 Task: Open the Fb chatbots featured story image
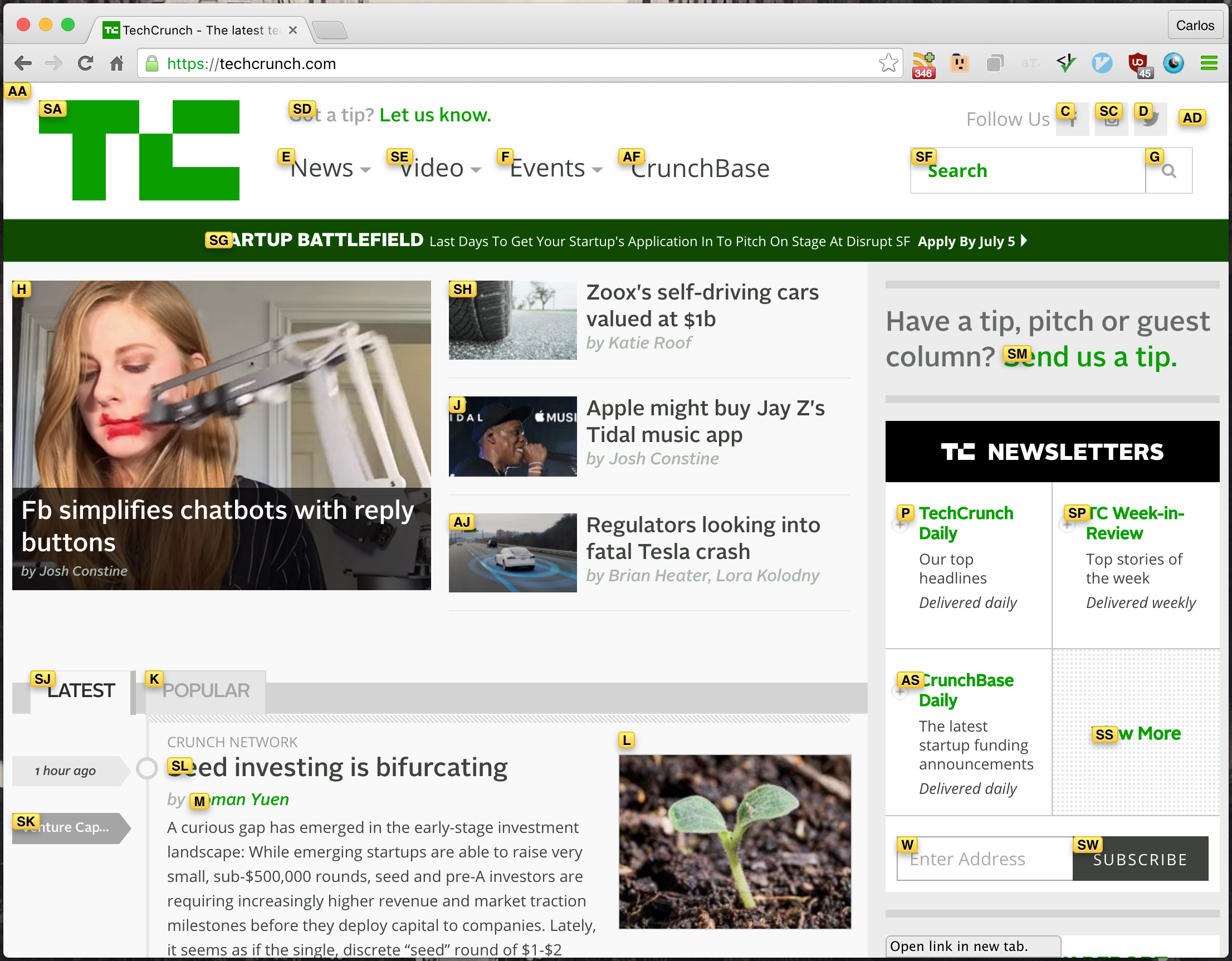222,435
